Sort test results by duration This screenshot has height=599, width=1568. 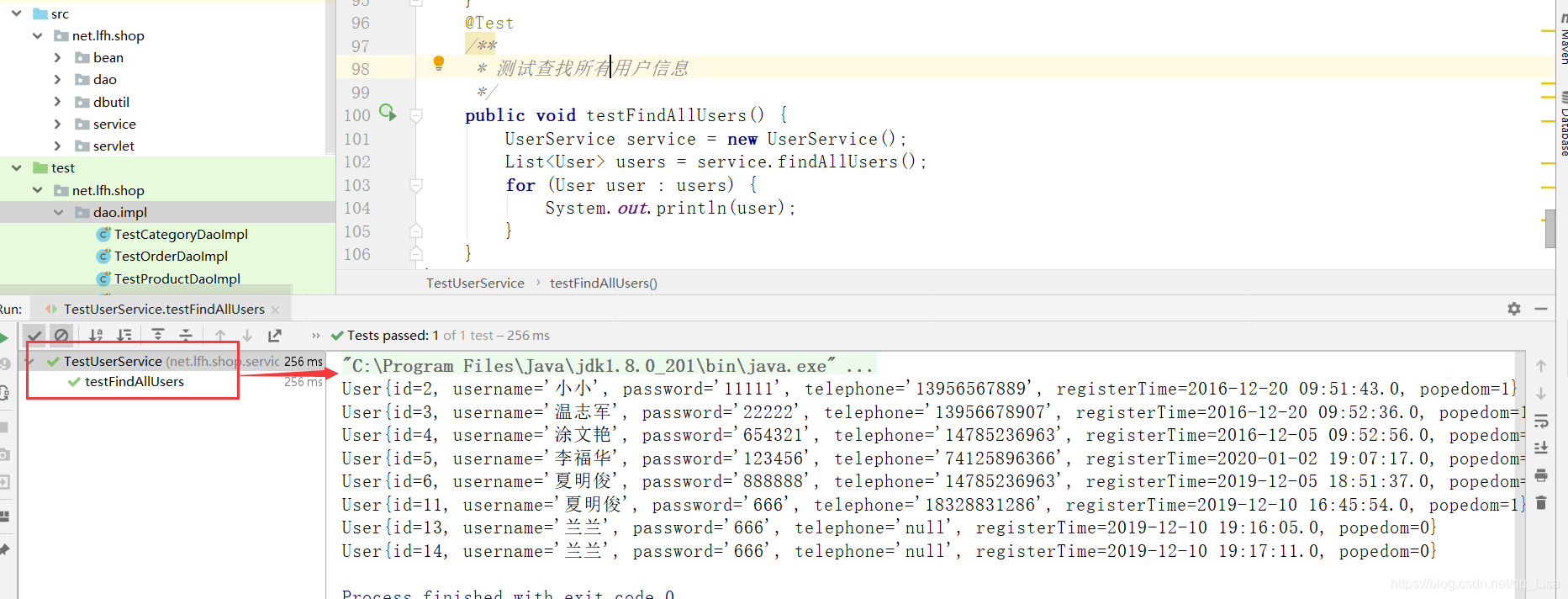point(124,335)
